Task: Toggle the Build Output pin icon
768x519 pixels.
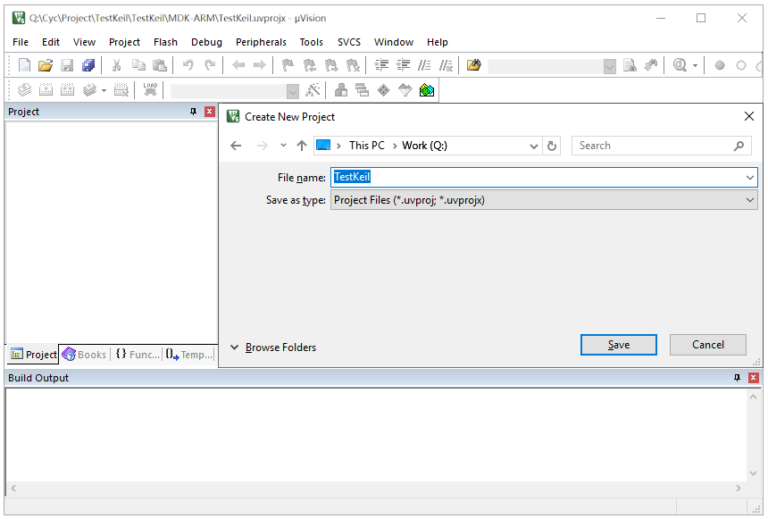Action: (737, 378)
